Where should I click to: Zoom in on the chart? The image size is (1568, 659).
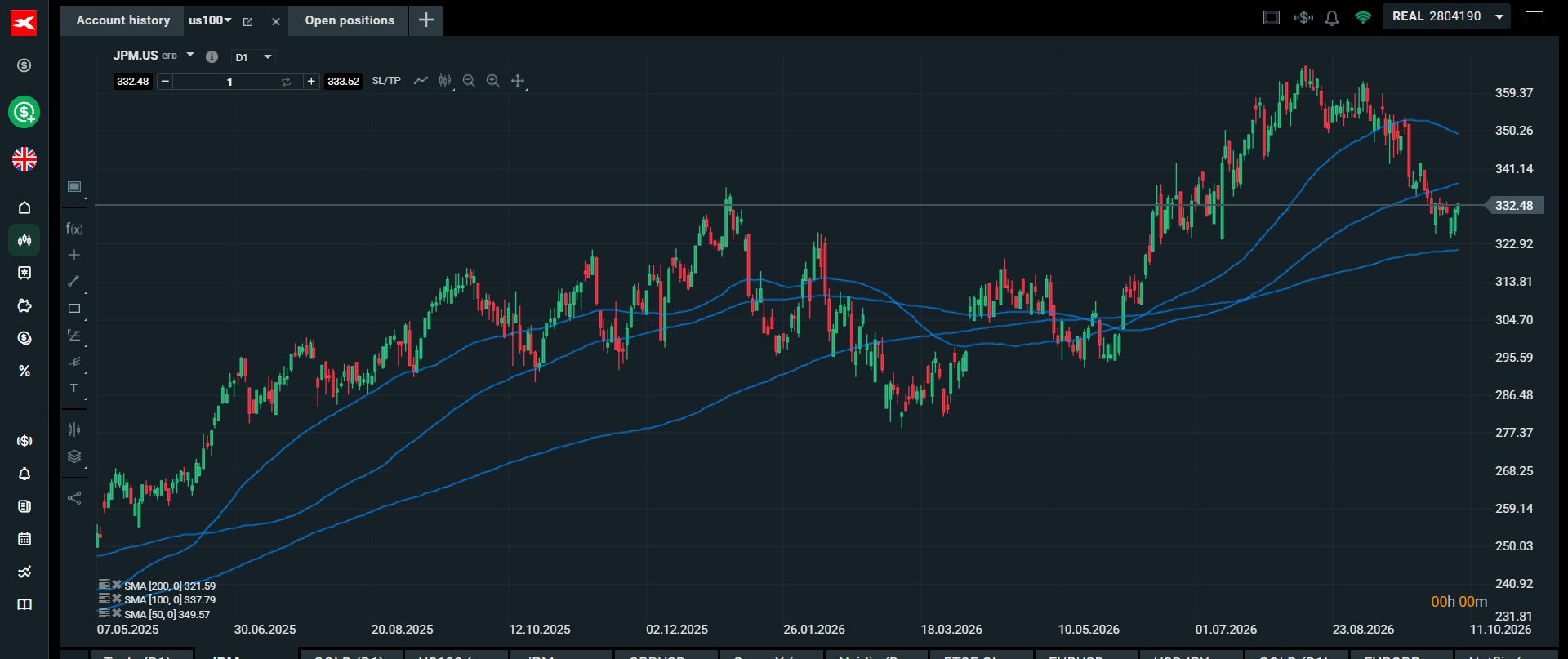[x=493, y=81]
